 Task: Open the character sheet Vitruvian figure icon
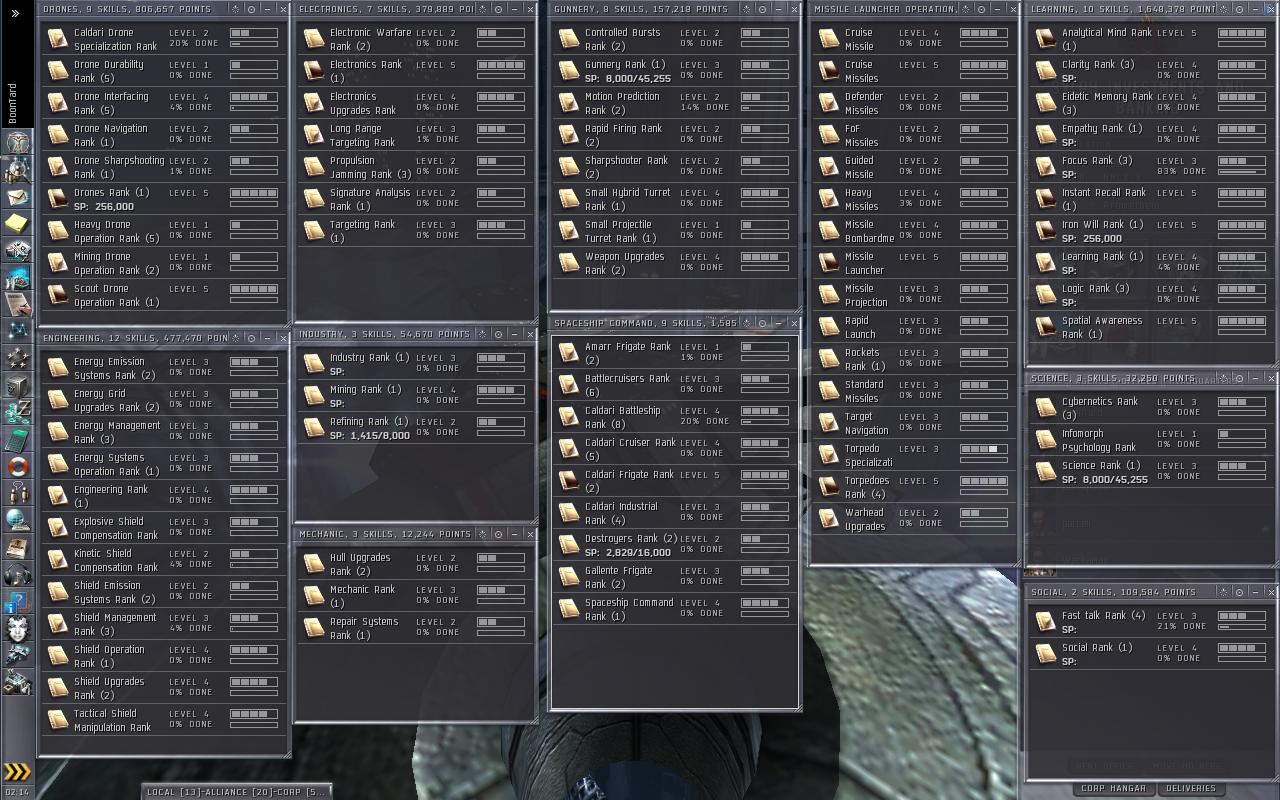click(17, 142)
